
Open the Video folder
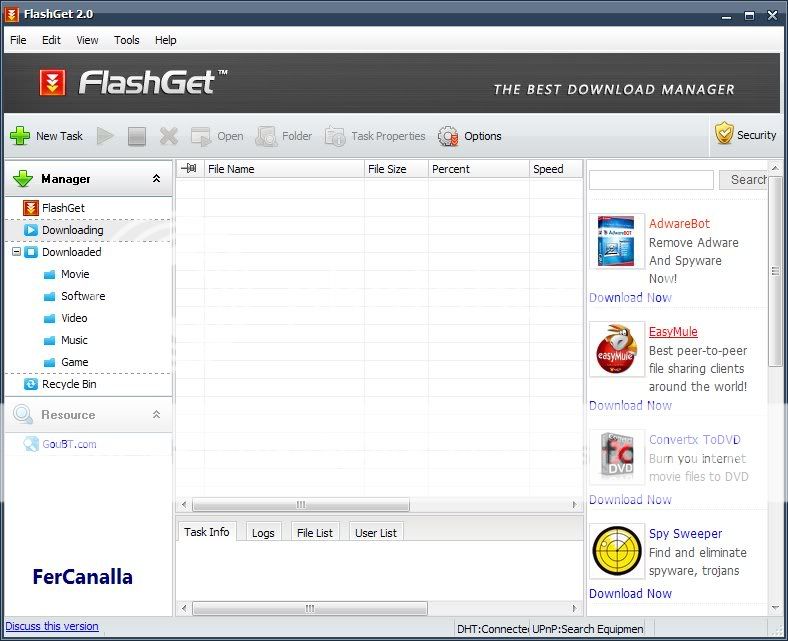pos(66,319)
